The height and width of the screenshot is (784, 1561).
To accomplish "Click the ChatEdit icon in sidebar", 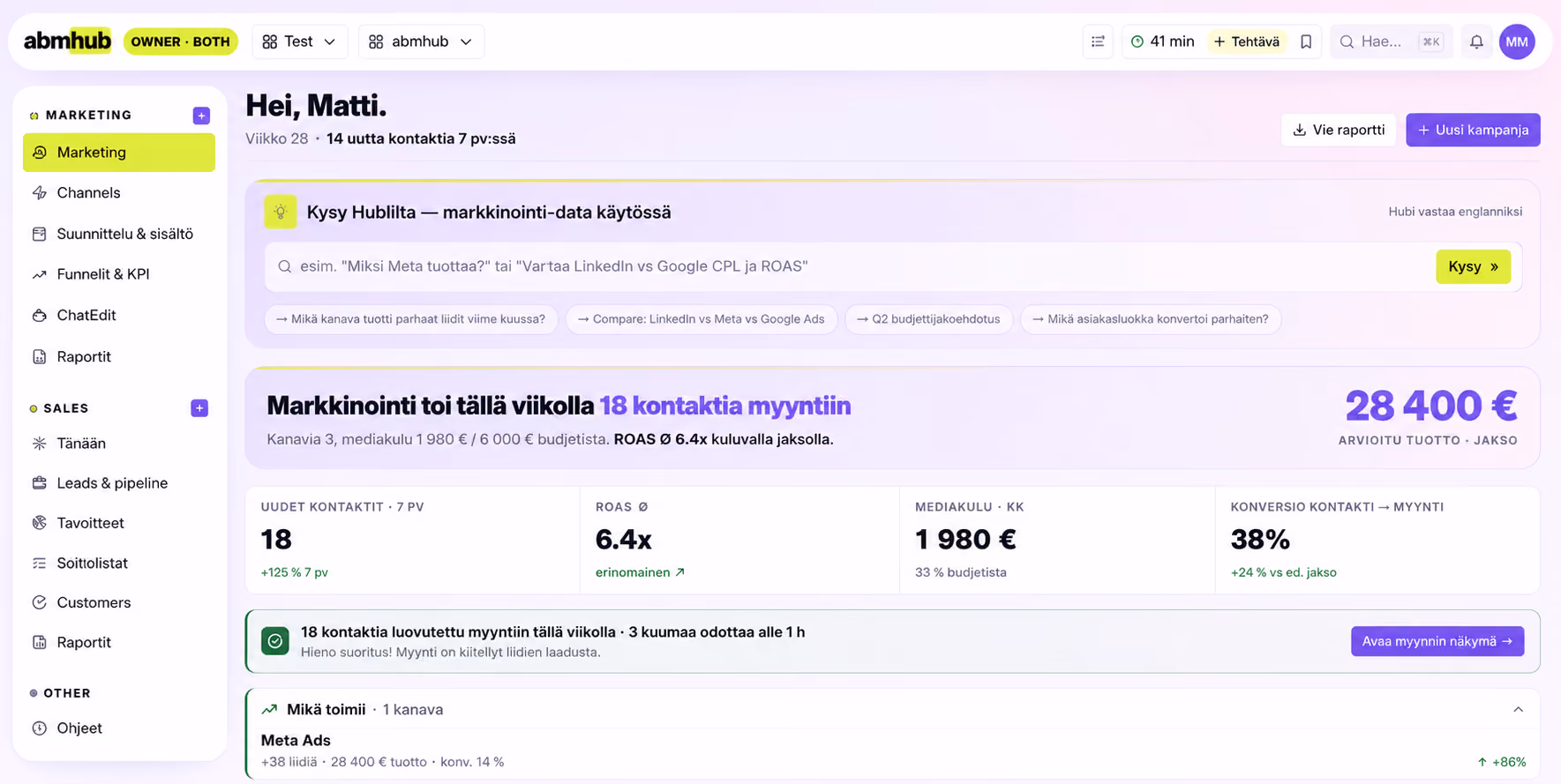I will tap(40, 315).
